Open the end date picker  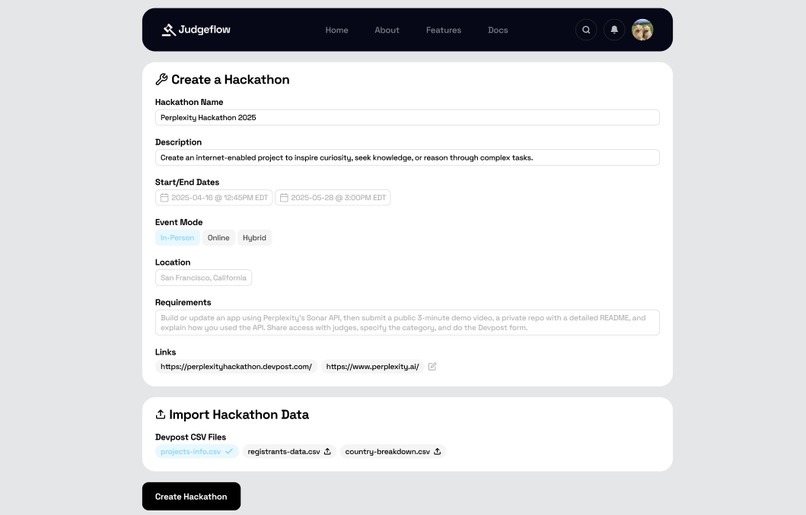coord(333,197)
